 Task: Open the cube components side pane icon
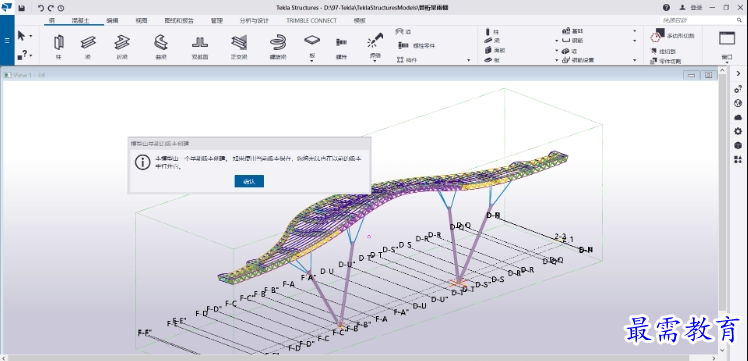click(x=738, y=145)
